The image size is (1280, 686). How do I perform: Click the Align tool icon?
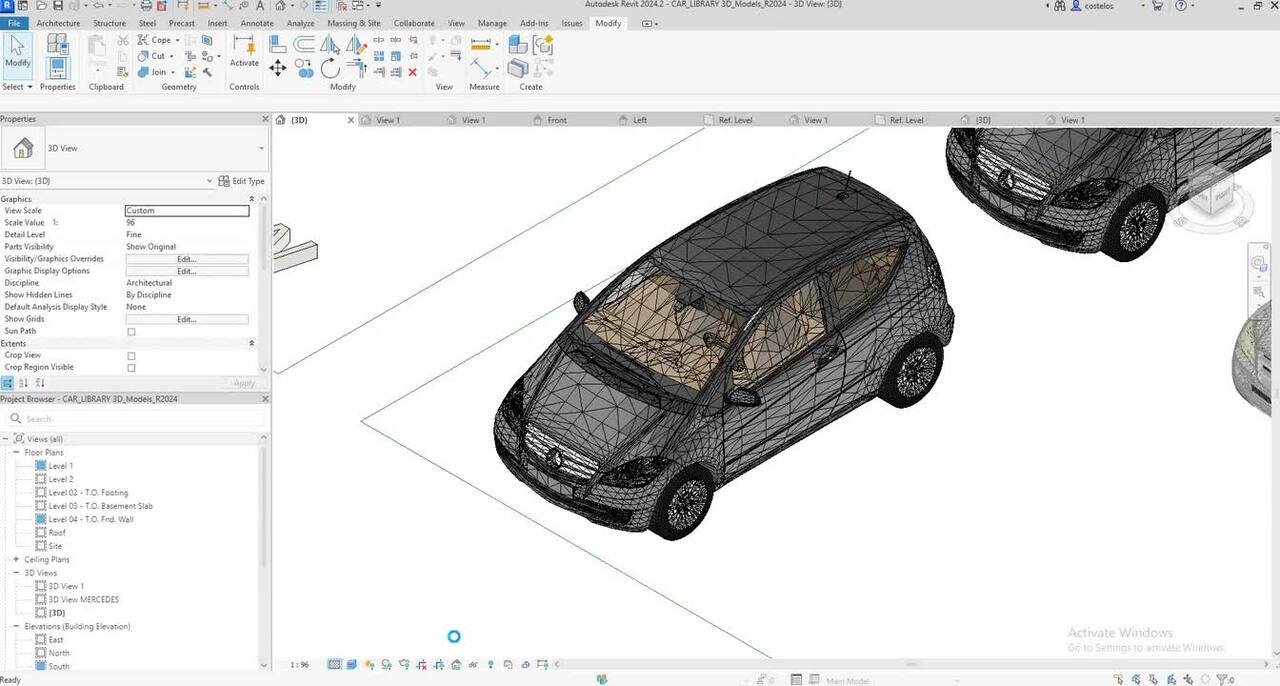[278, 45]
